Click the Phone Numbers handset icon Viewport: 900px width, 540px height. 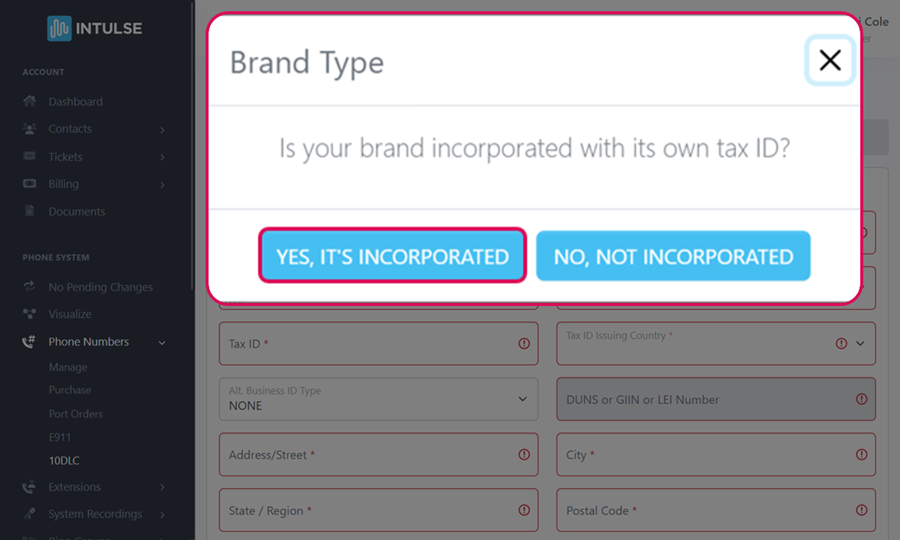(29, 342)
